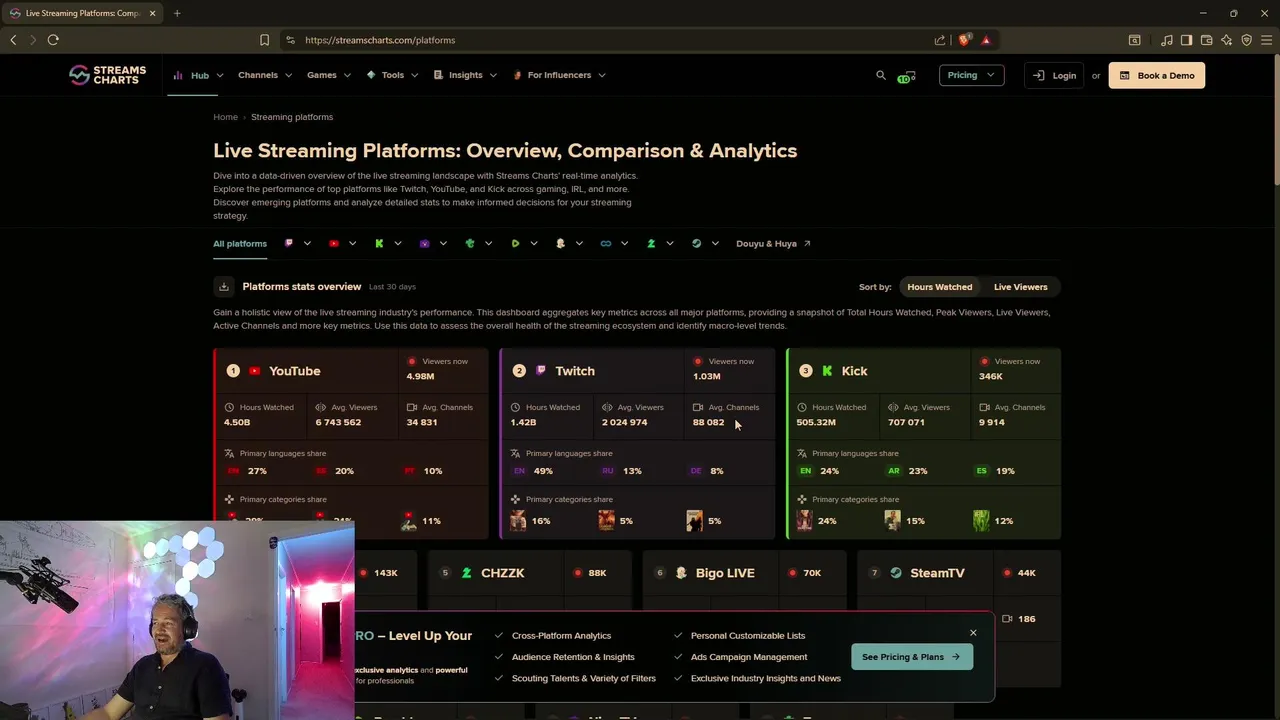Expand the Pricing dropdown
Image resolution: width=1280 pixels, height=720 pixels.
971,75
